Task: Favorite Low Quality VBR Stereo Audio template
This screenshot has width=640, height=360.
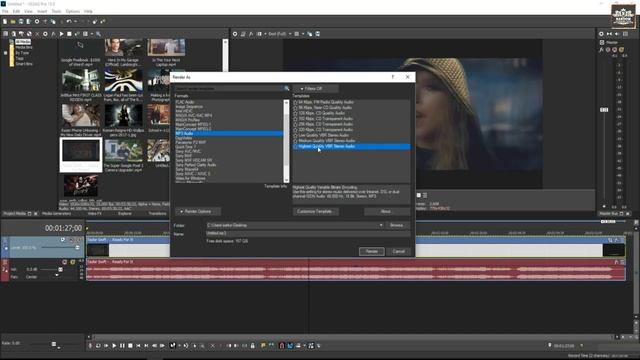Action: 296,135
